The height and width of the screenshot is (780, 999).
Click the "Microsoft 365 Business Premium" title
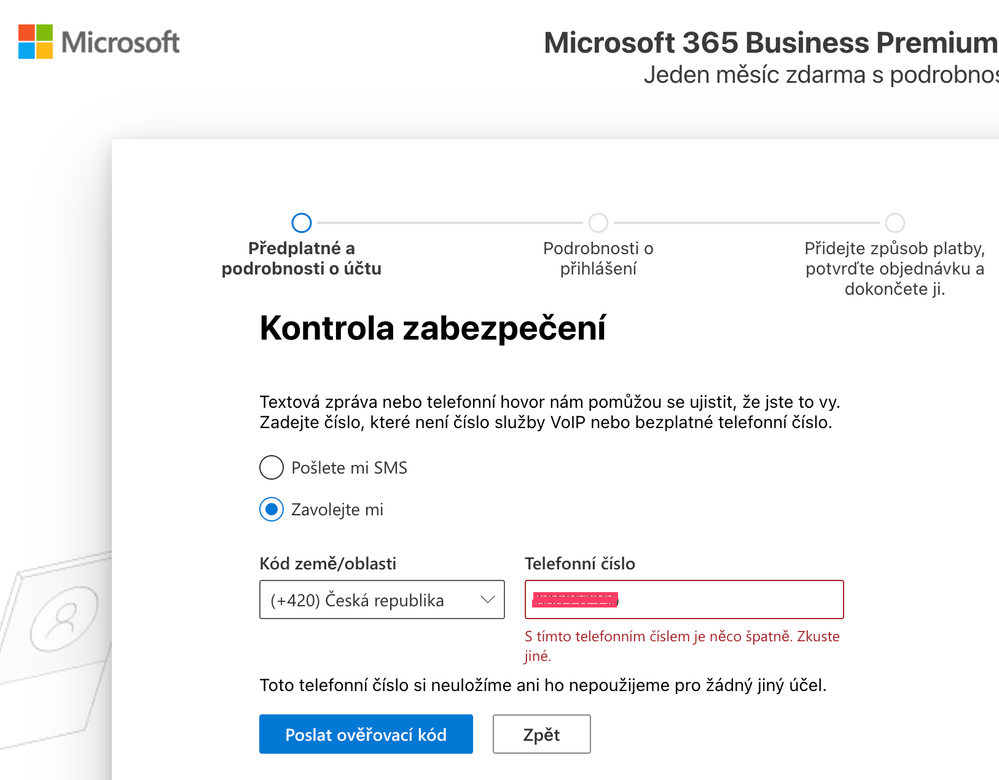[x=770, y=42]
